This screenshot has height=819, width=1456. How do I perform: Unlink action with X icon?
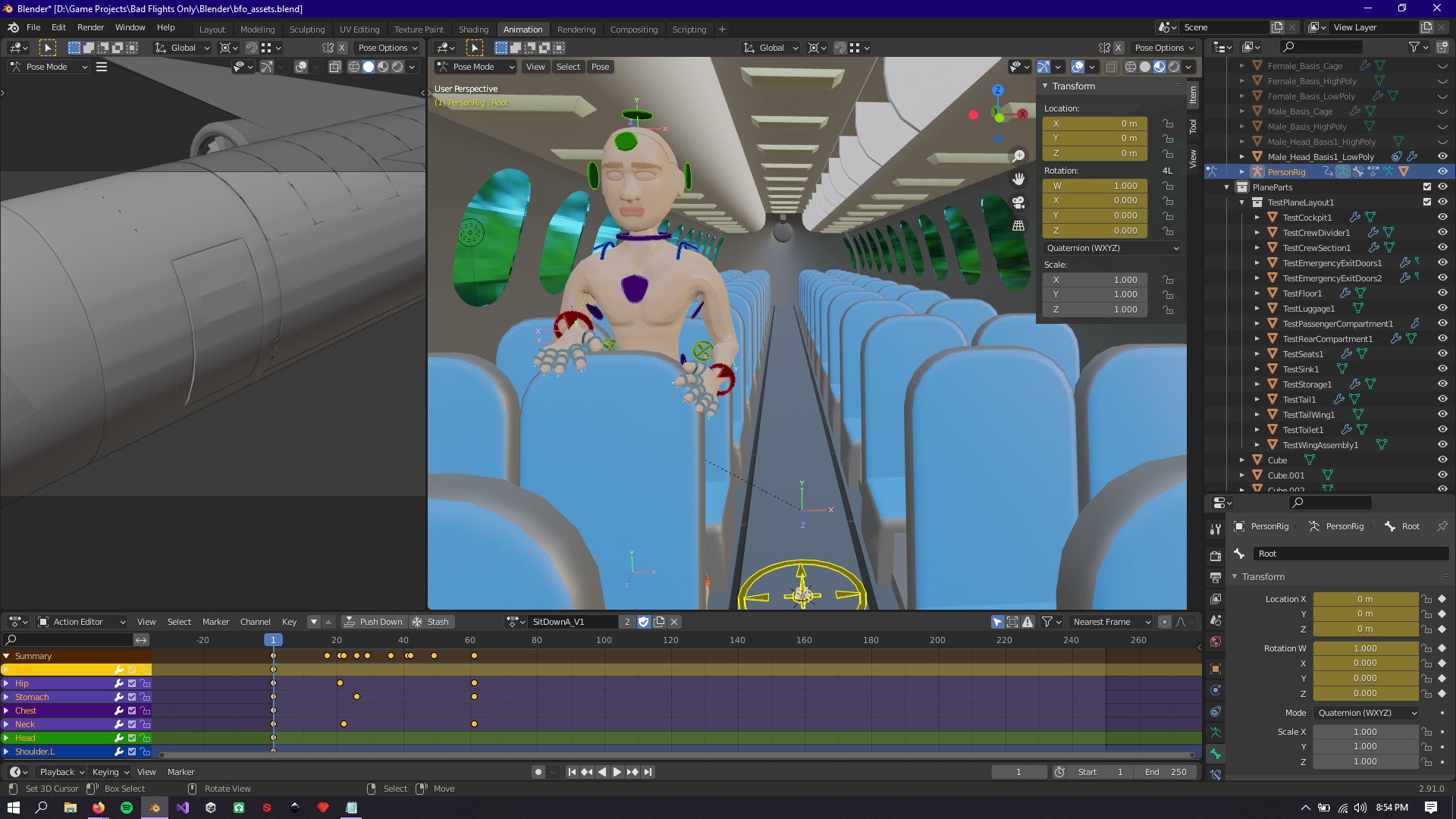pyautogui.click(x=674, y=622)
